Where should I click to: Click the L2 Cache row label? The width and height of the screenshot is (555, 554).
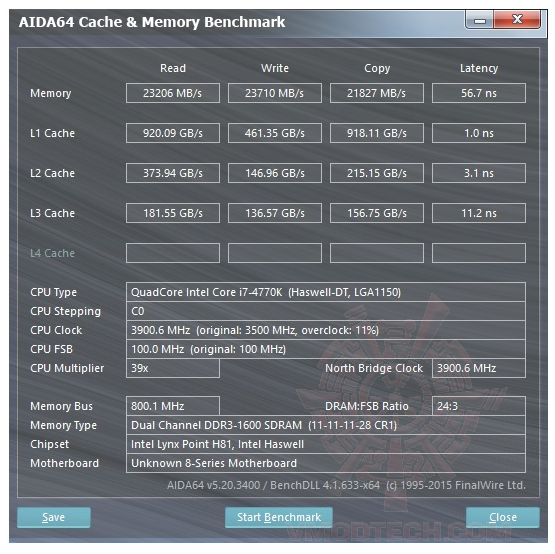point(52,173)
